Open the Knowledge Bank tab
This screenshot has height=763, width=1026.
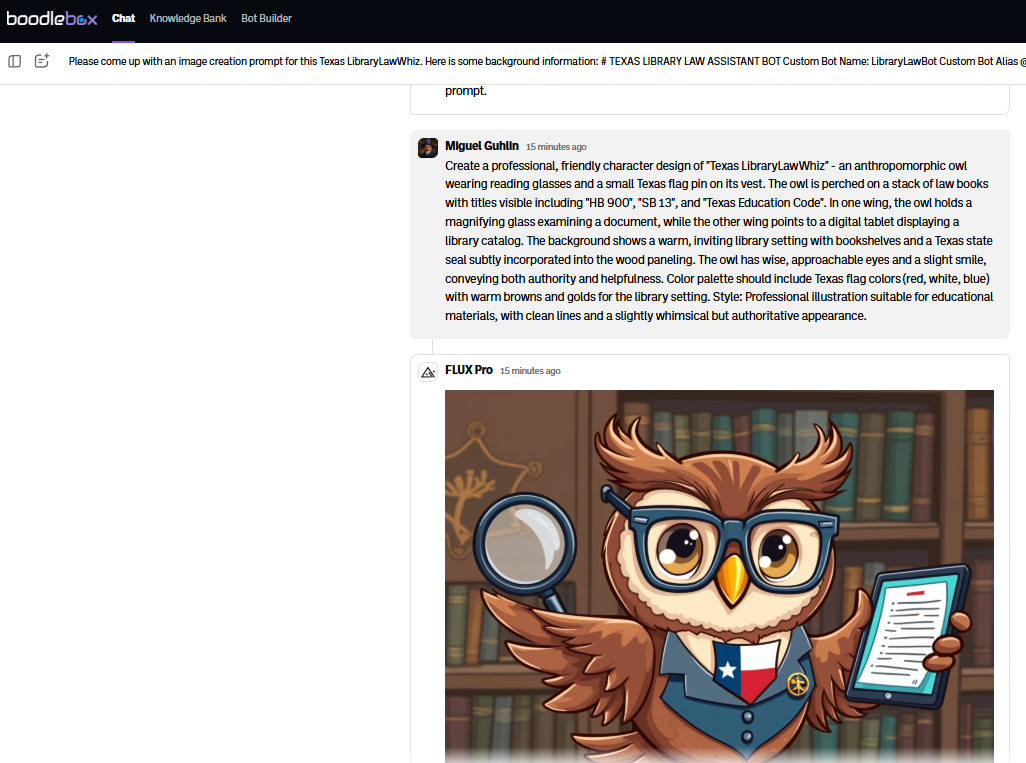tap(188, 19)
